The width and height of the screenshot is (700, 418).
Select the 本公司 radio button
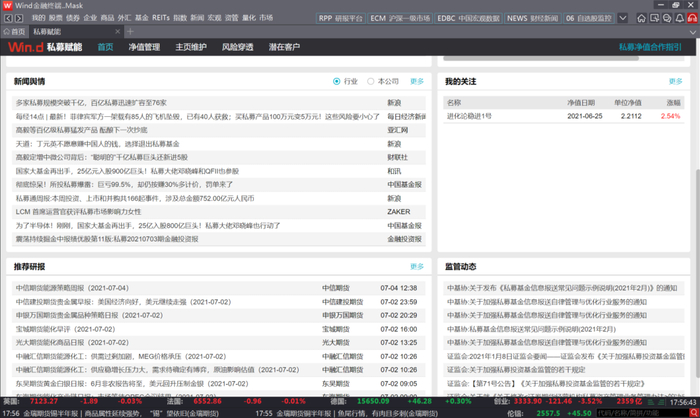tap(371, 81)
